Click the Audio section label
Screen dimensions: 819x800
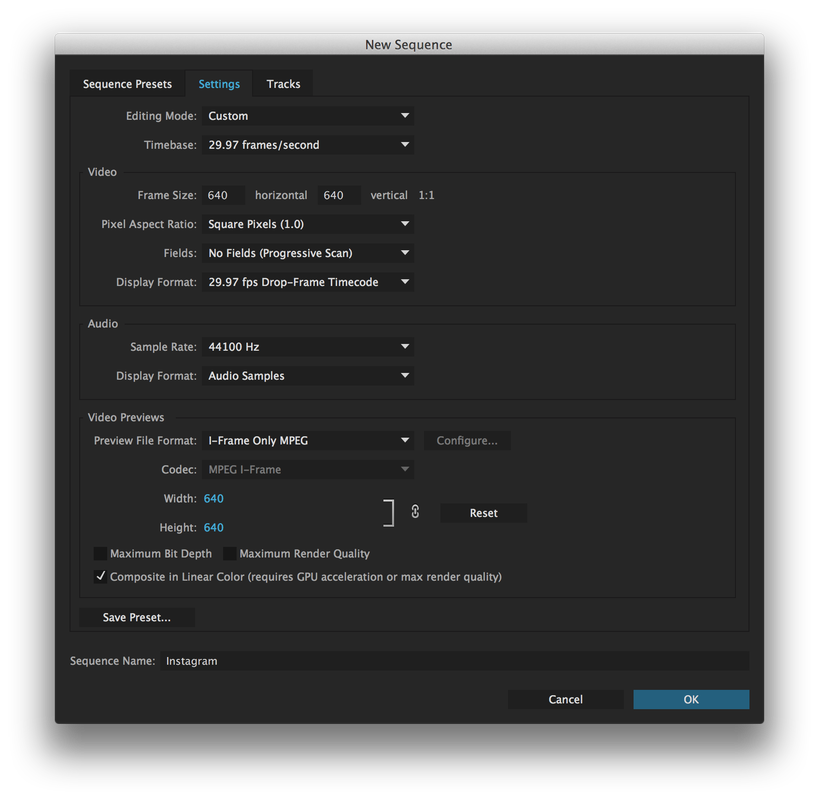click(103, 324)
